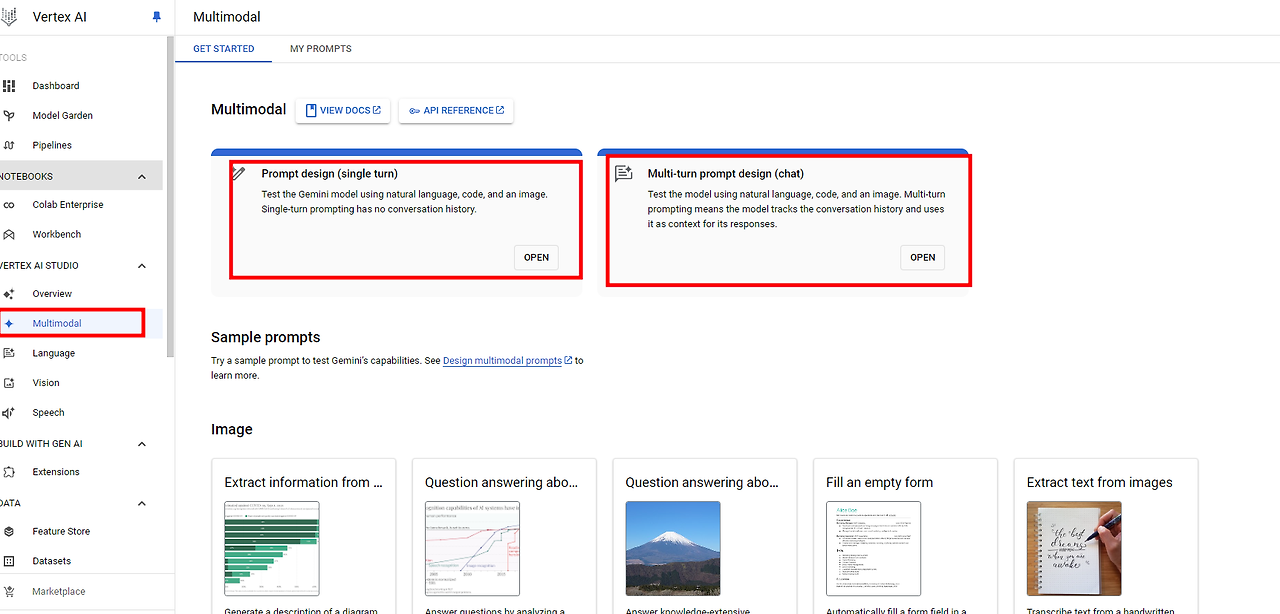Click the Marketplace cart icon
The width and height of the screenshot is (1280, 614).
point(9,591)
